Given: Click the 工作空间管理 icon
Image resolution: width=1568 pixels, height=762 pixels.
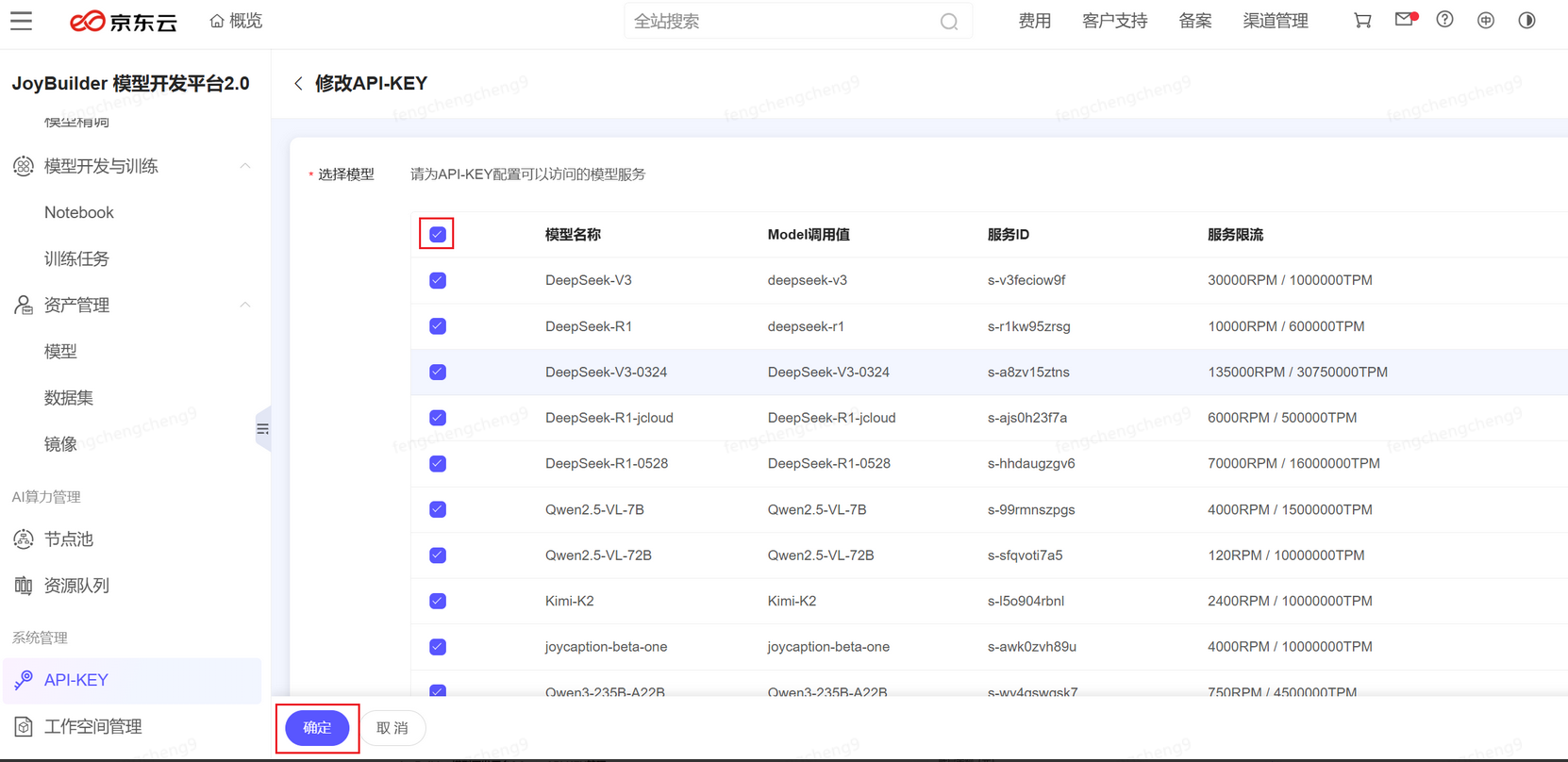Looking at the screenshot, I should coord(24,726).
